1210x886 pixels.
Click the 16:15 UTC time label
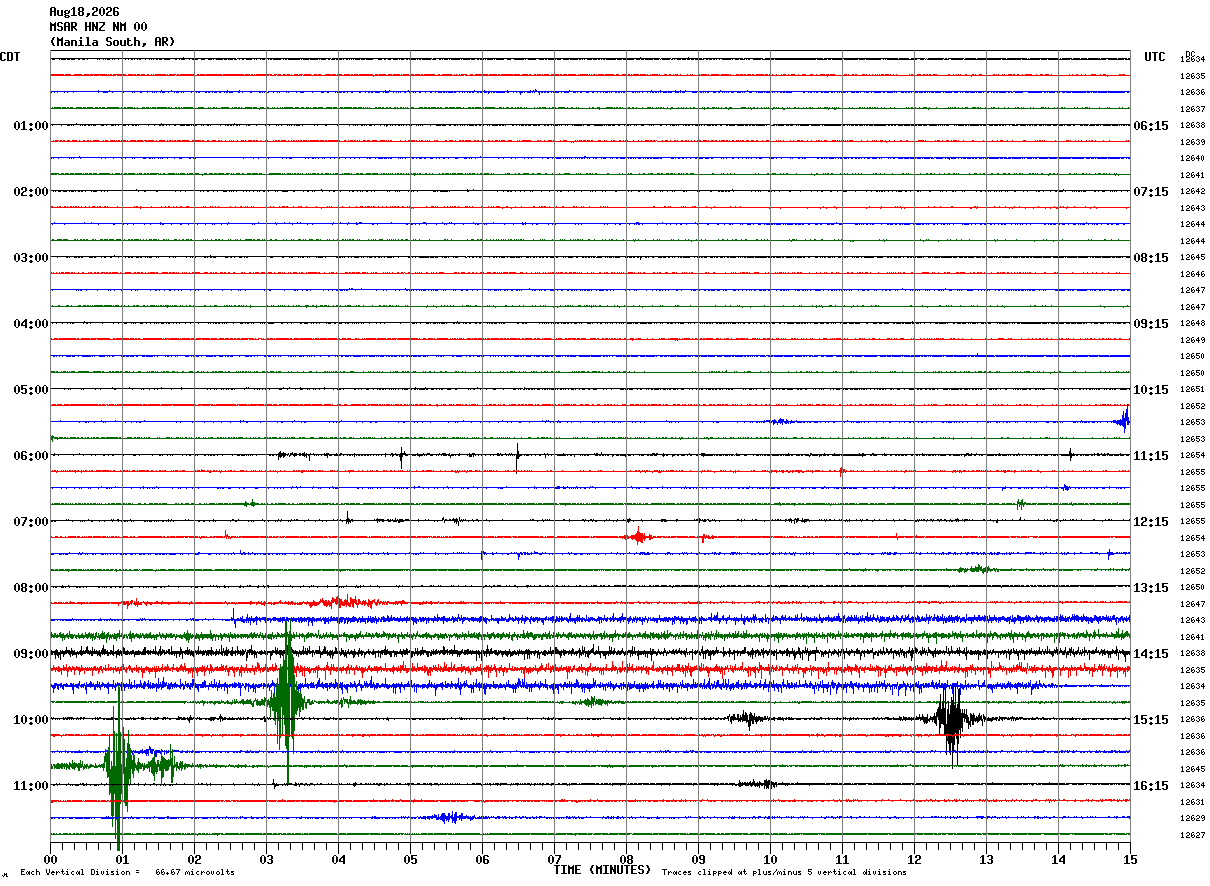1151,786
